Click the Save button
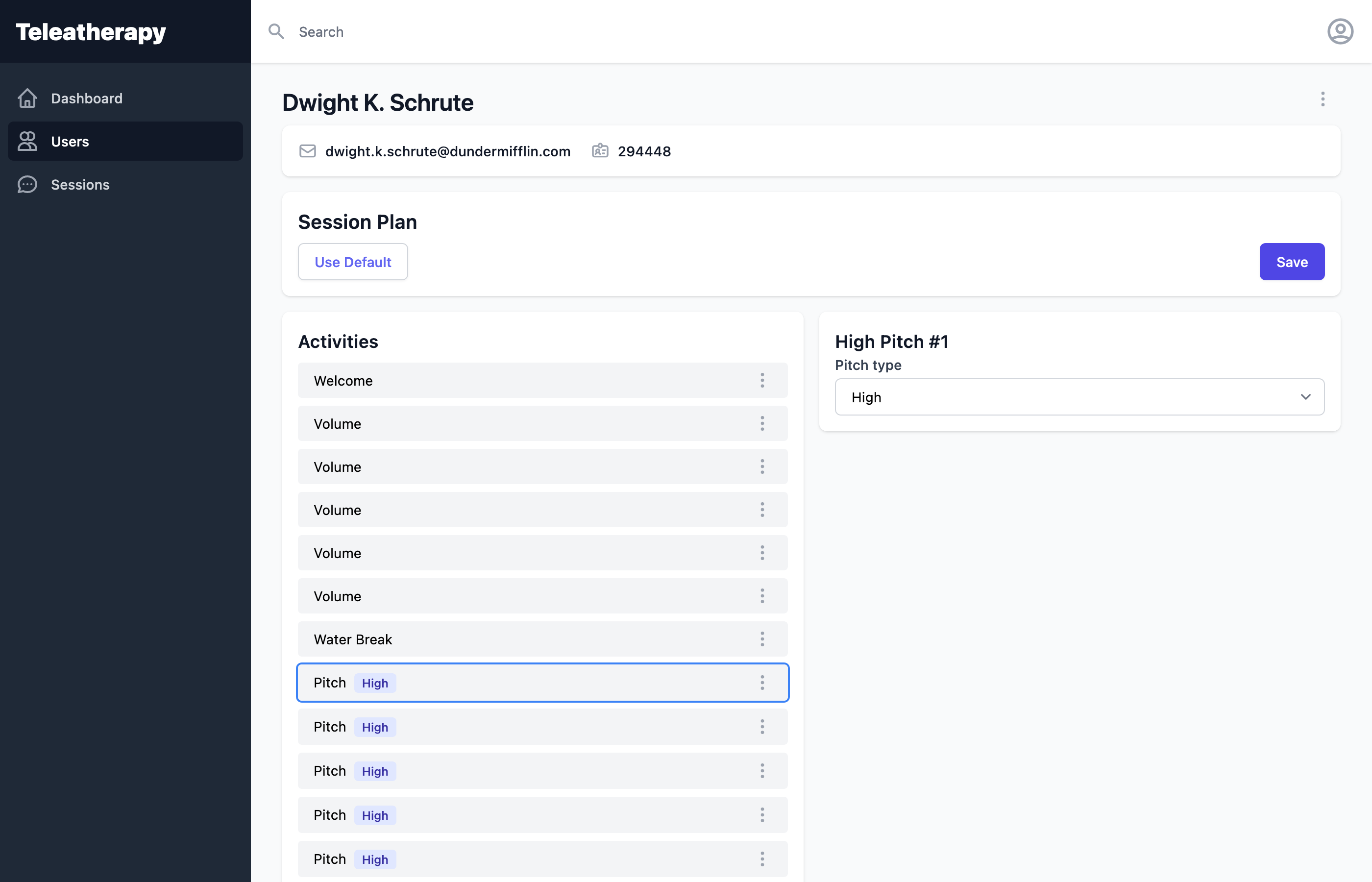The image size is (1372, 882). point(1292,262)
